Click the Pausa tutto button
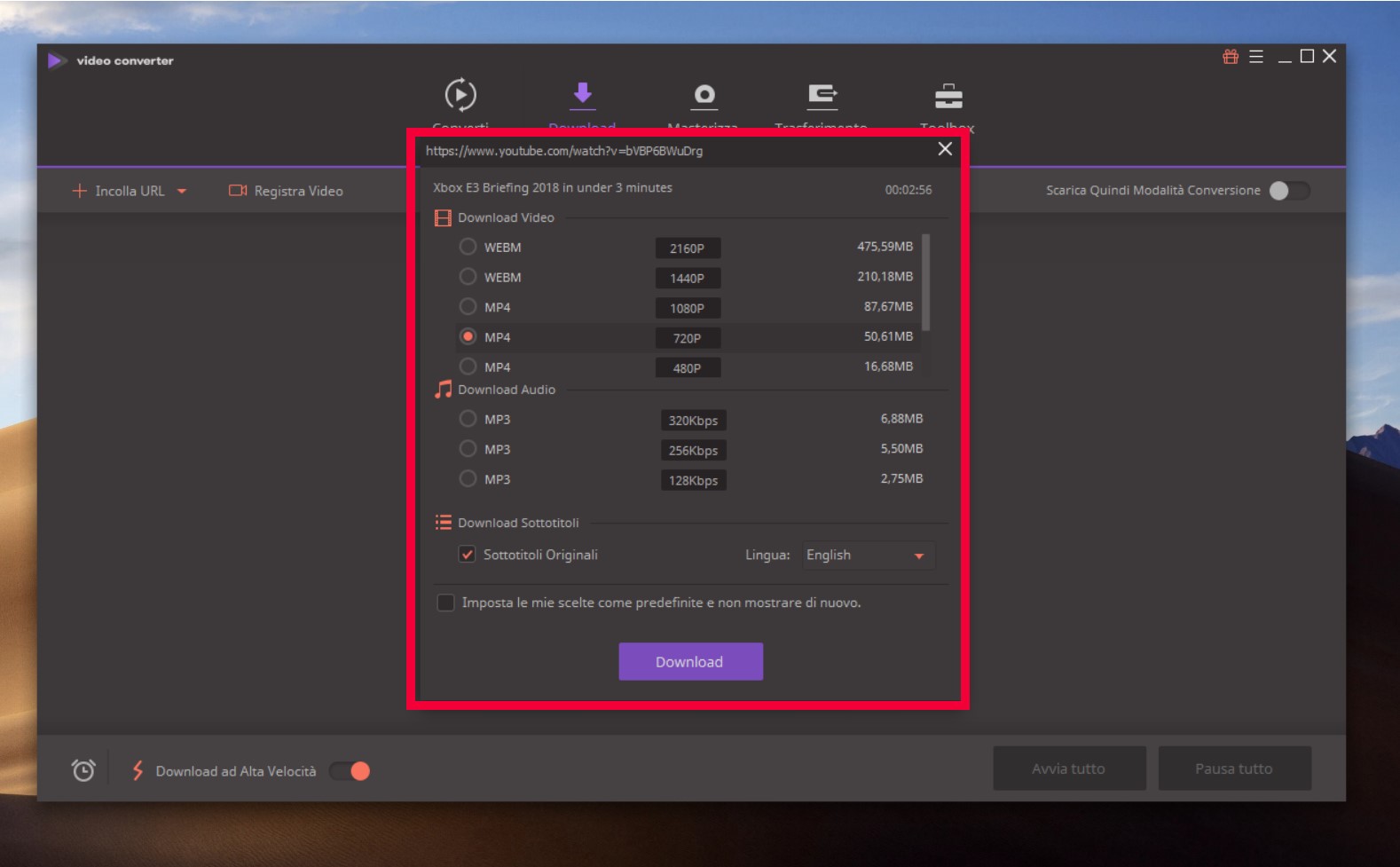Viewport: 1400px width, 867px height. coord(1234,768)
